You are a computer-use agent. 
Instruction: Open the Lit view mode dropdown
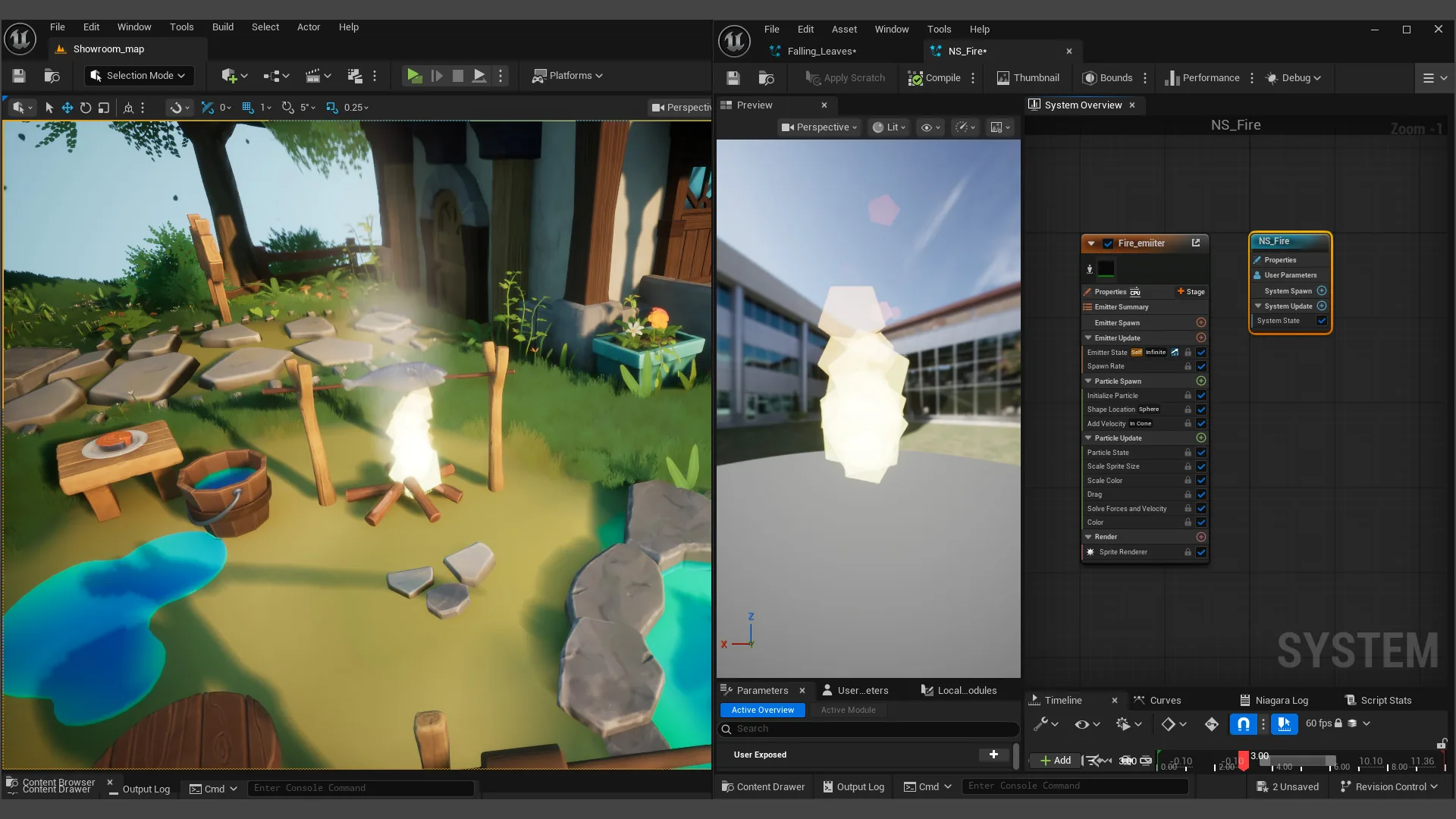[889, 127]
